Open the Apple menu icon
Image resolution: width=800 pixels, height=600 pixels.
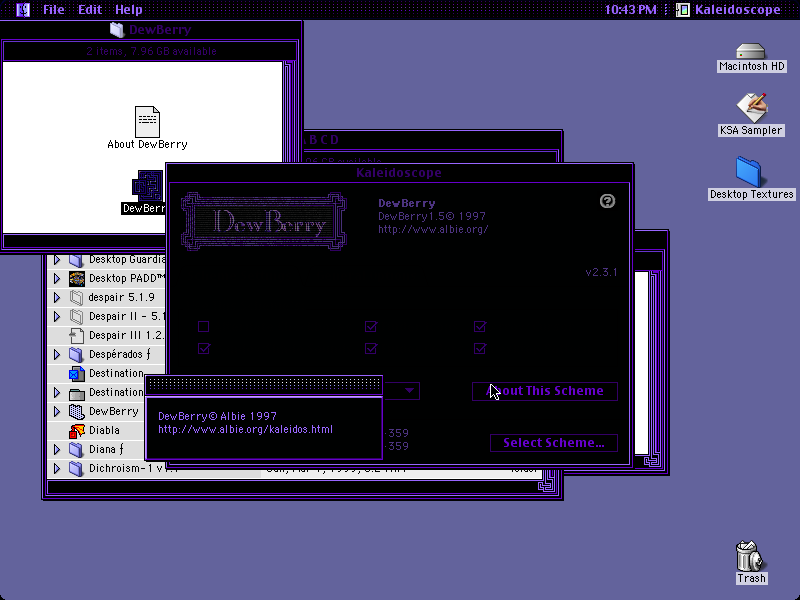pyautogui.click(x=23, y=10)
